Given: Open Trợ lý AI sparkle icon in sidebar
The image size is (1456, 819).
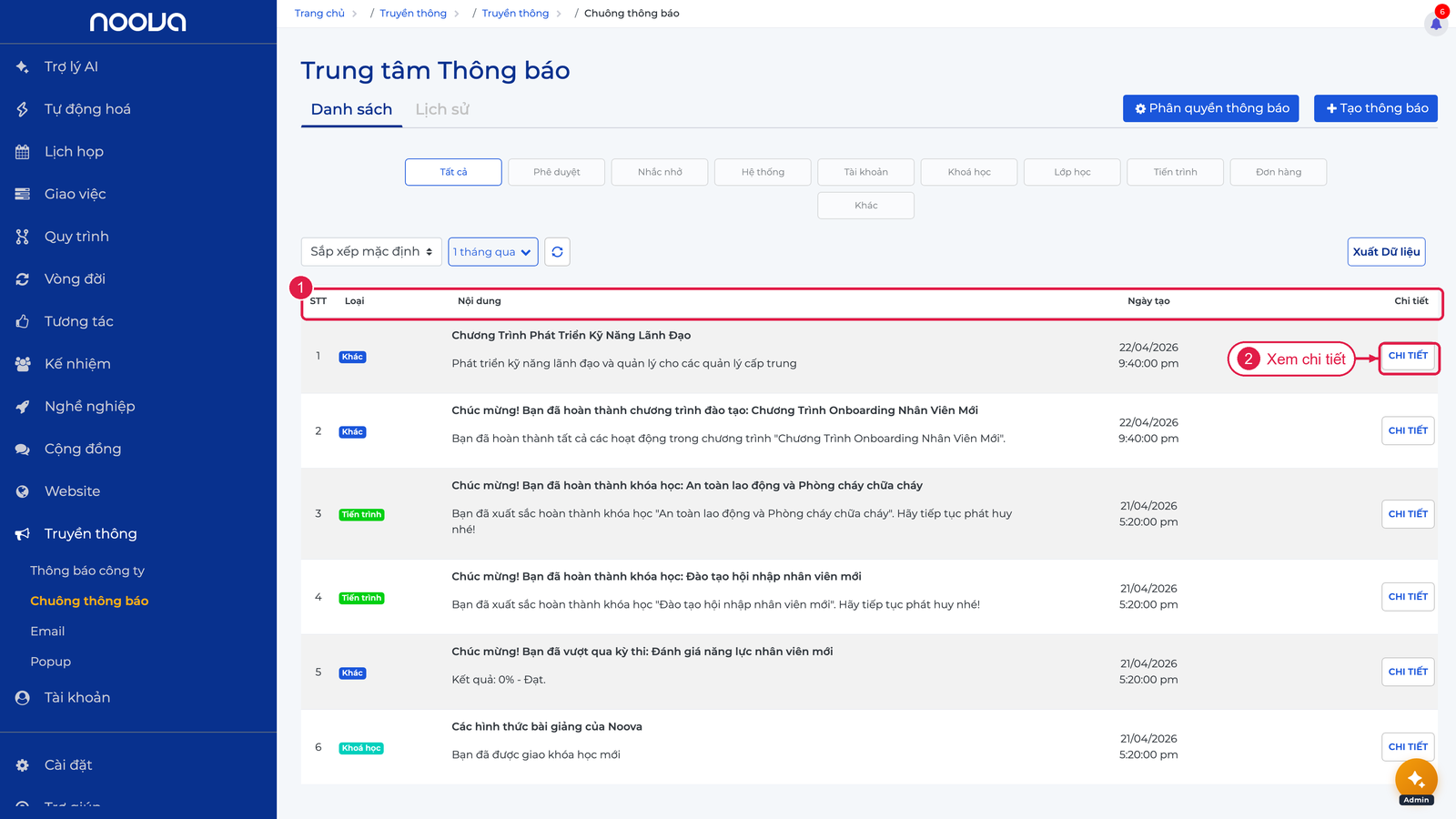Looking at the screenshot, I should (x=23, y=66).
